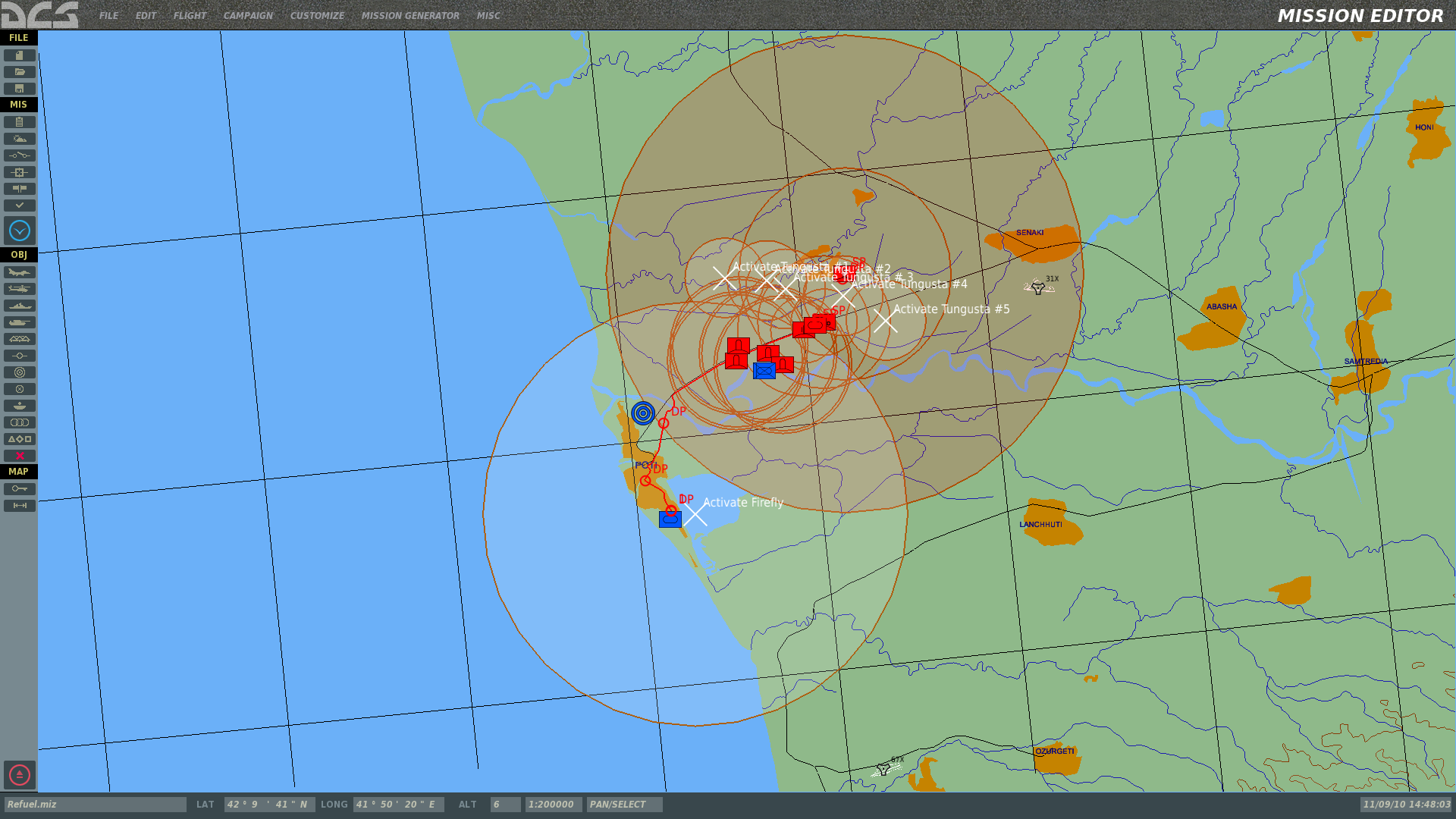
Task: Open the EDIT menu
Action: click(146, 15)
